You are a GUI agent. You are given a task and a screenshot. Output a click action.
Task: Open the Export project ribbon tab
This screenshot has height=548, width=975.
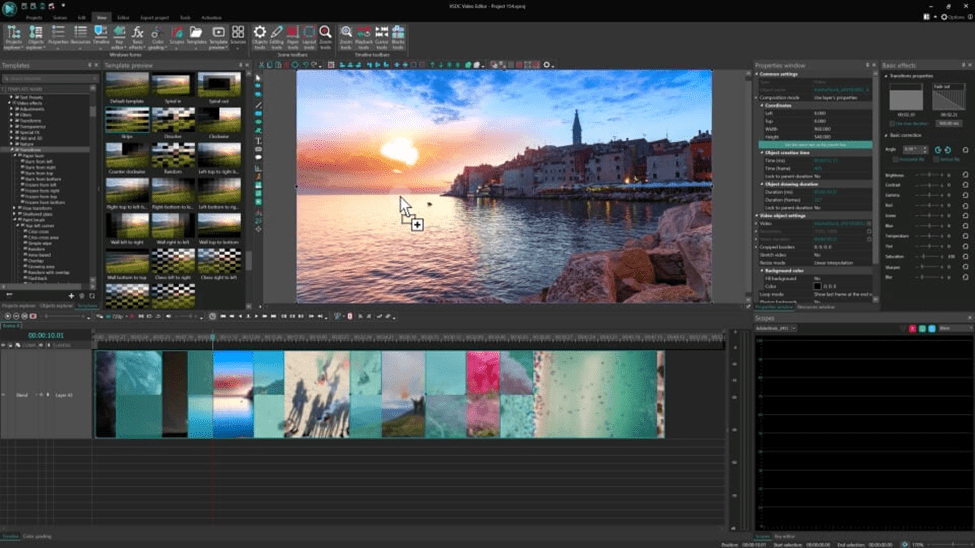pyautogui.click(x=154, y=17)
